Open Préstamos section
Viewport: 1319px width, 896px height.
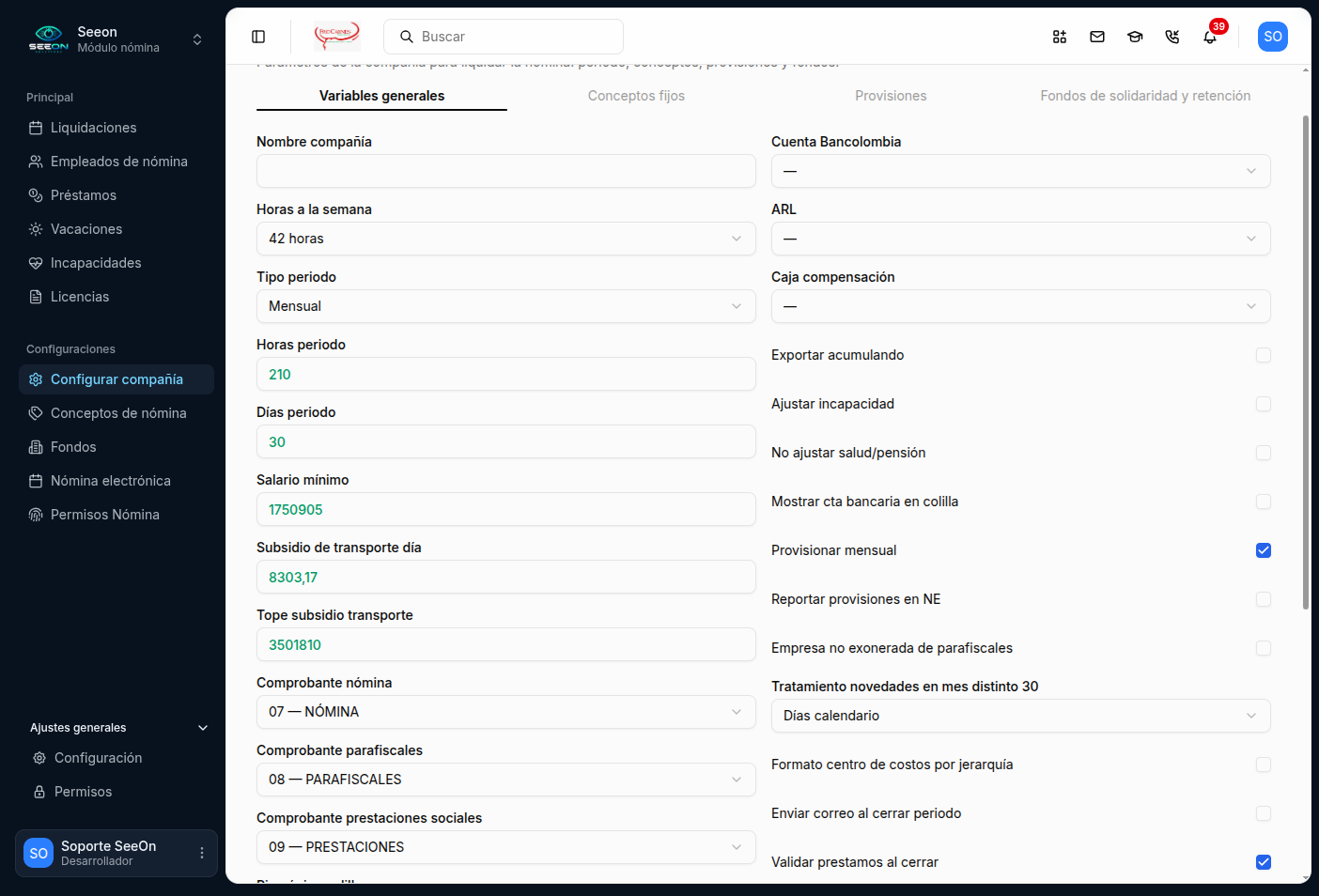(116, 195)
